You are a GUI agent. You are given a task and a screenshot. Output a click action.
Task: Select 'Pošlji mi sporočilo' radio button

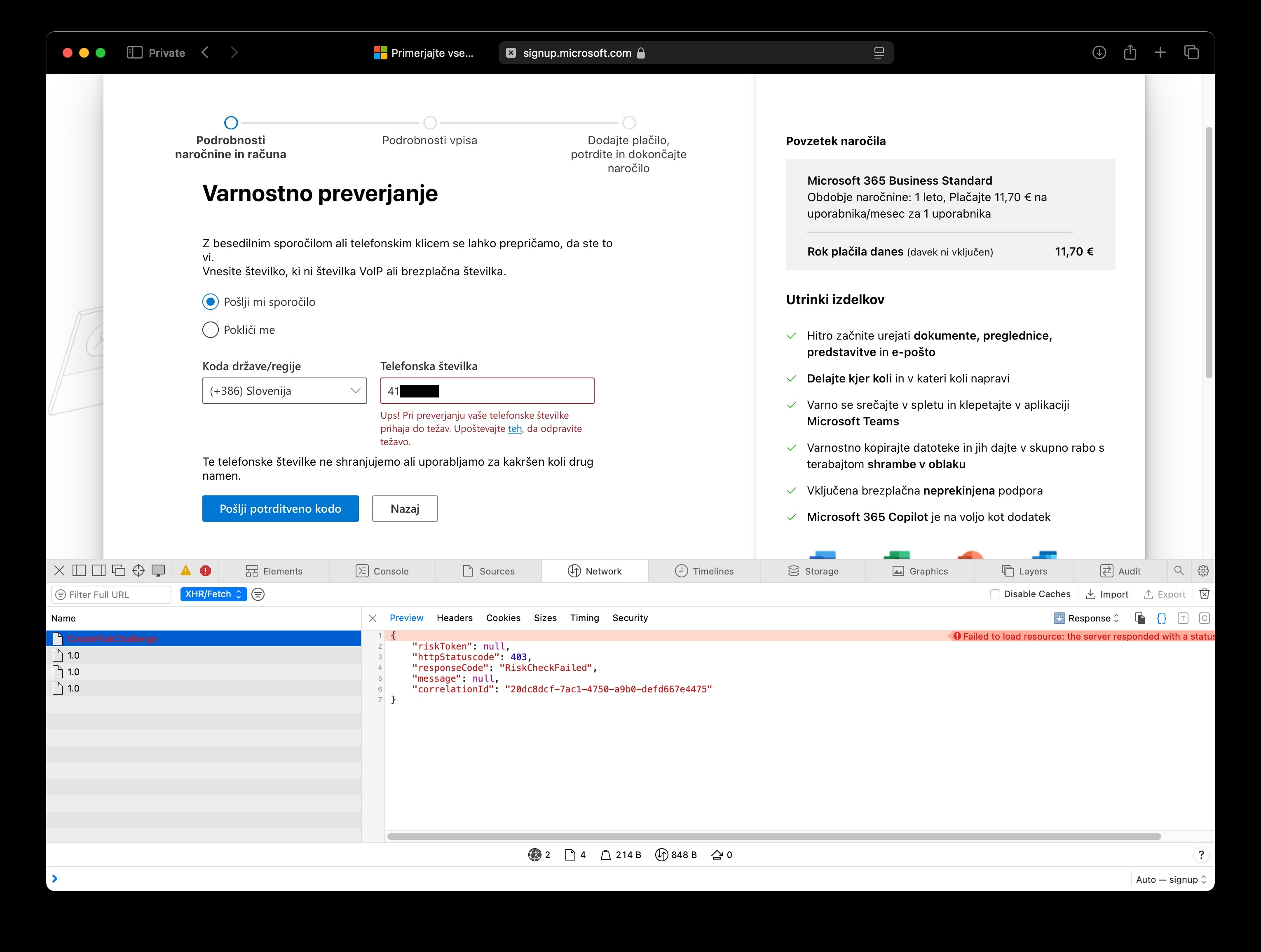pos(210,302)
